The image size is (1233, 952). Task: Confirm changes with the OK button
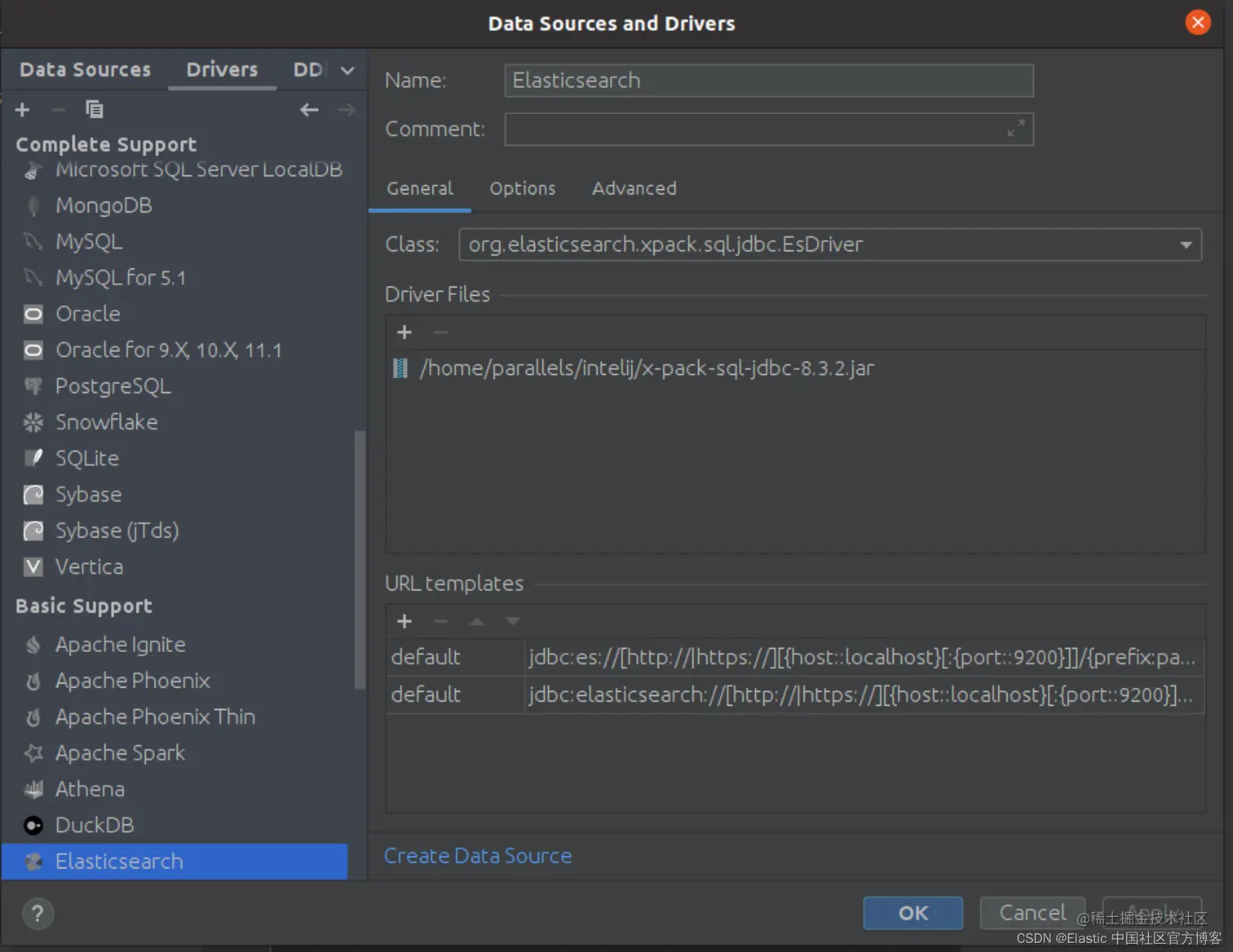click(913, 913)
